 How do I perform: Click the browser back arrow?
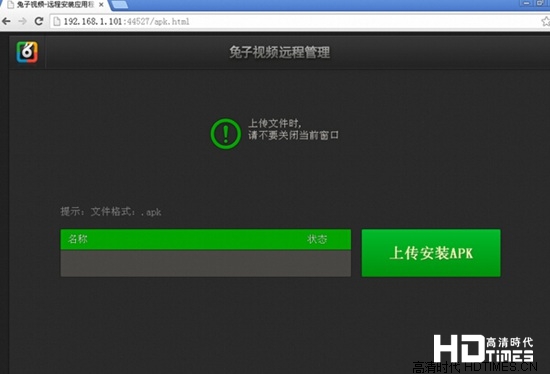tap(6, 21)
